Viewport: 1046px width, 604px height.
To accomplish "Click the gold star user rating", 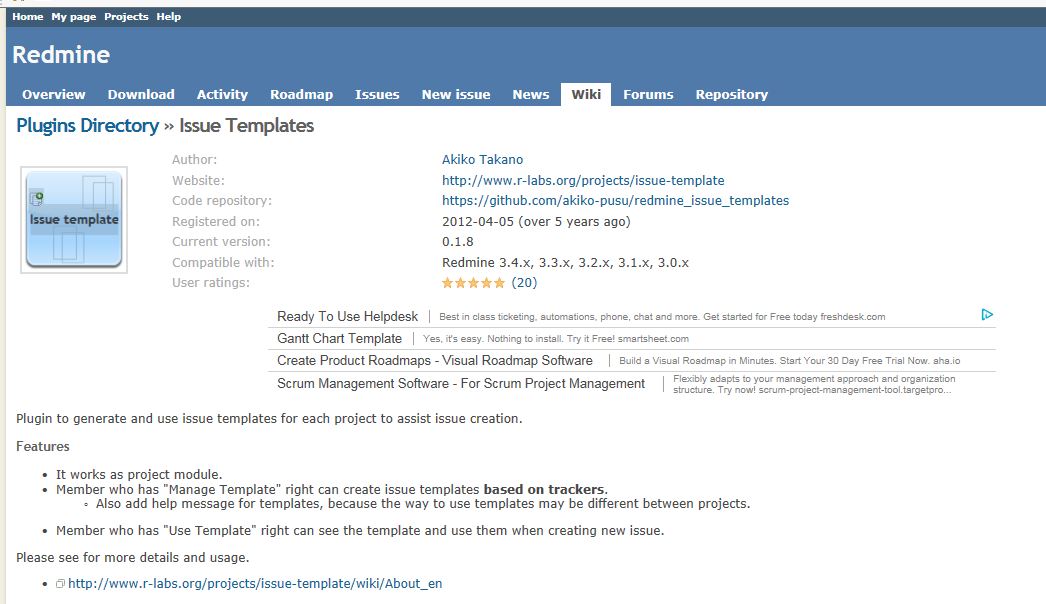I will [x=473, y=283].
